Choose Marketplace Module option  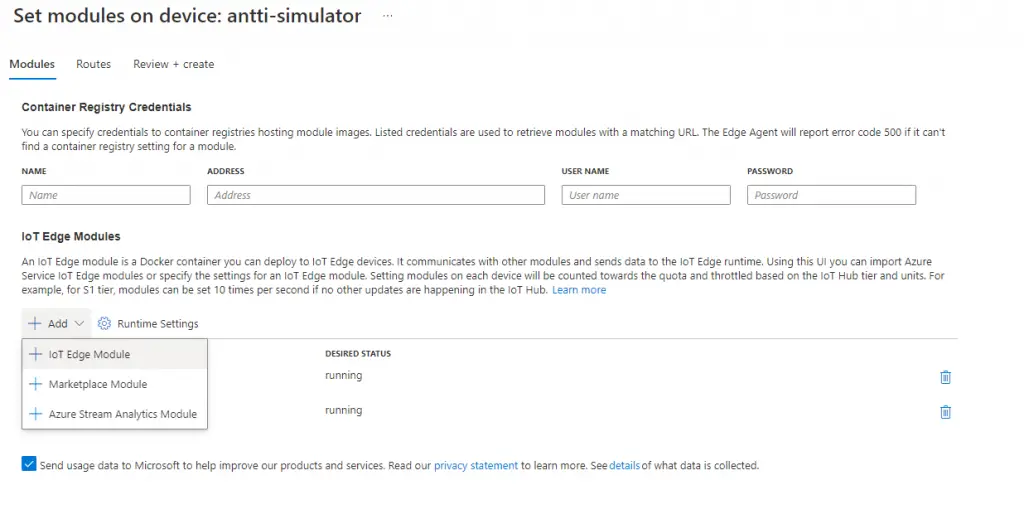(97, 384)
